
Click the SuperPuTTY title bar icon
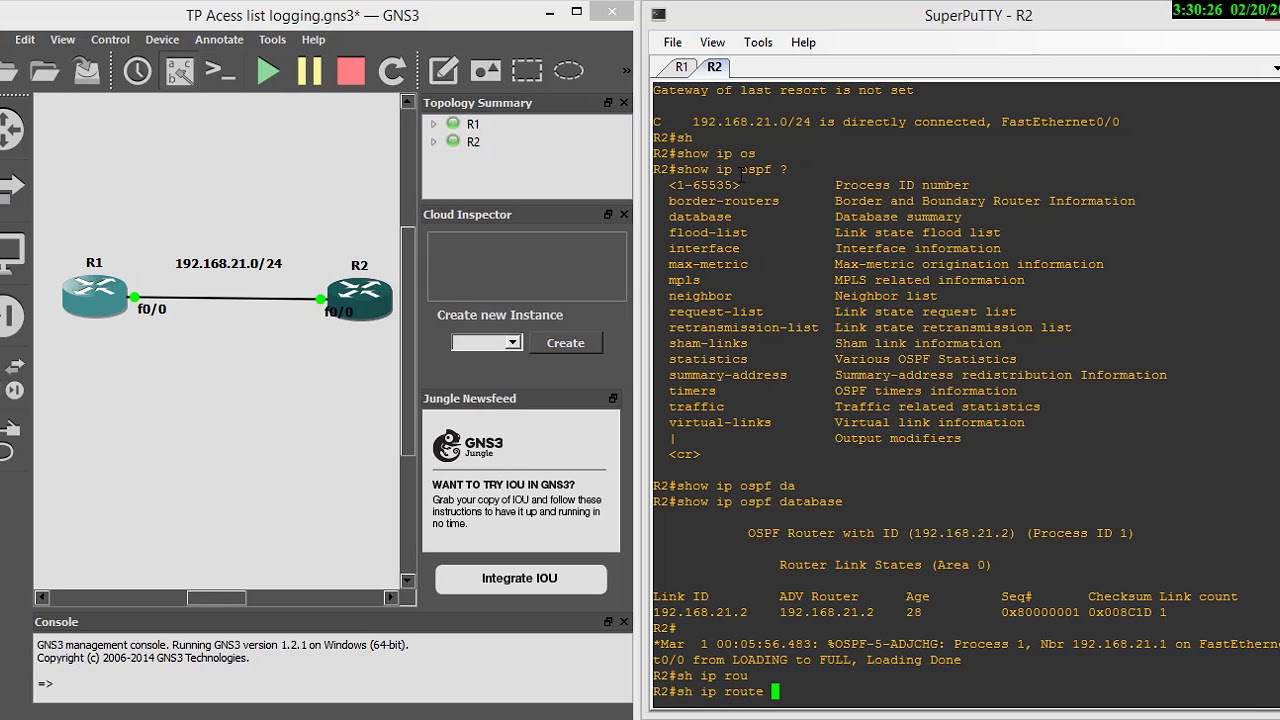658,14
